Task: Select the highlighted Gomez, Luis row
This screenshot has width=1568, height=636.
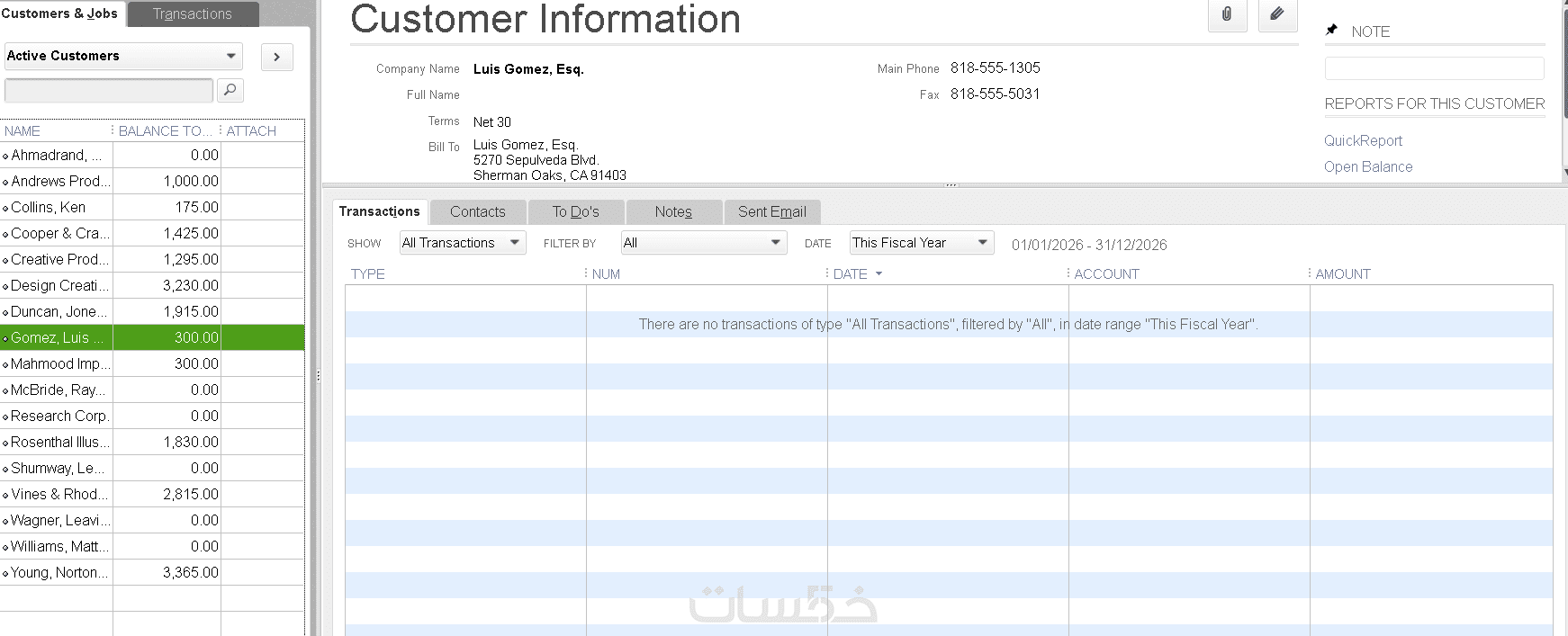Action: pos(152,337)
